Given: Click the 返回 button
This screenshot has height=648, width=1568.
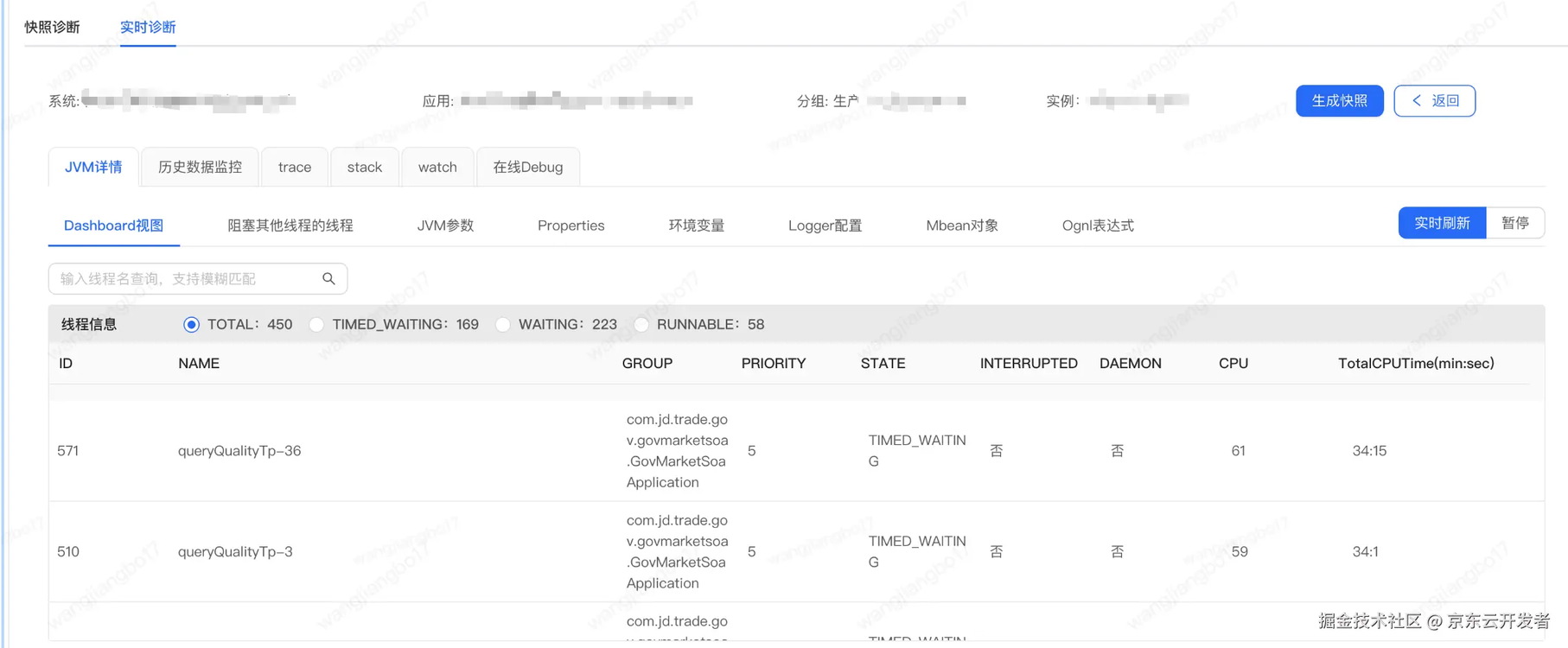Looking at the screenshot, I should click(x=1435, y=101).
